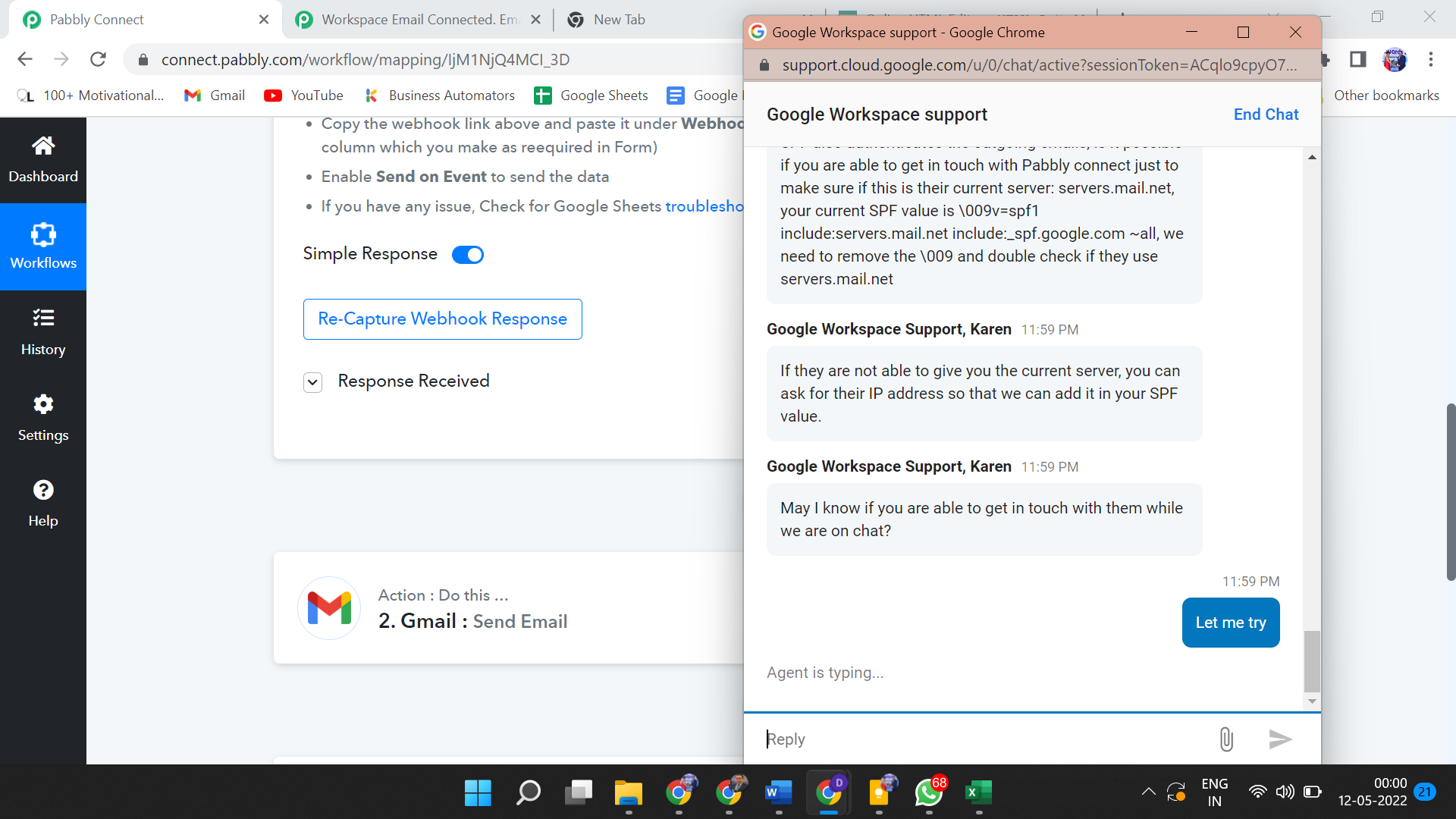Click the Pabbly page scrollbar thumb
1456x819 pixels.
[1451, 493]
